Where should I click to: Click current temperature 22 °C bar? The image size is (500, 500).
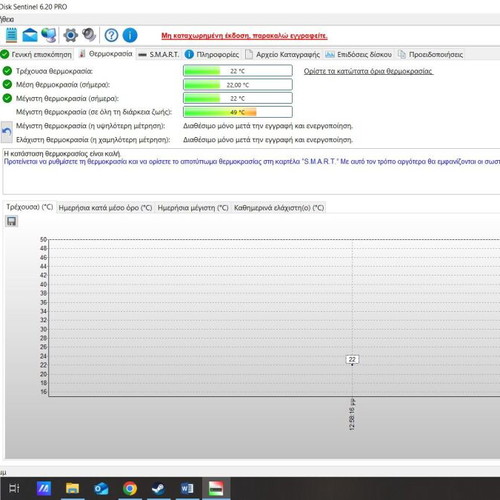[x=238, y=71]
